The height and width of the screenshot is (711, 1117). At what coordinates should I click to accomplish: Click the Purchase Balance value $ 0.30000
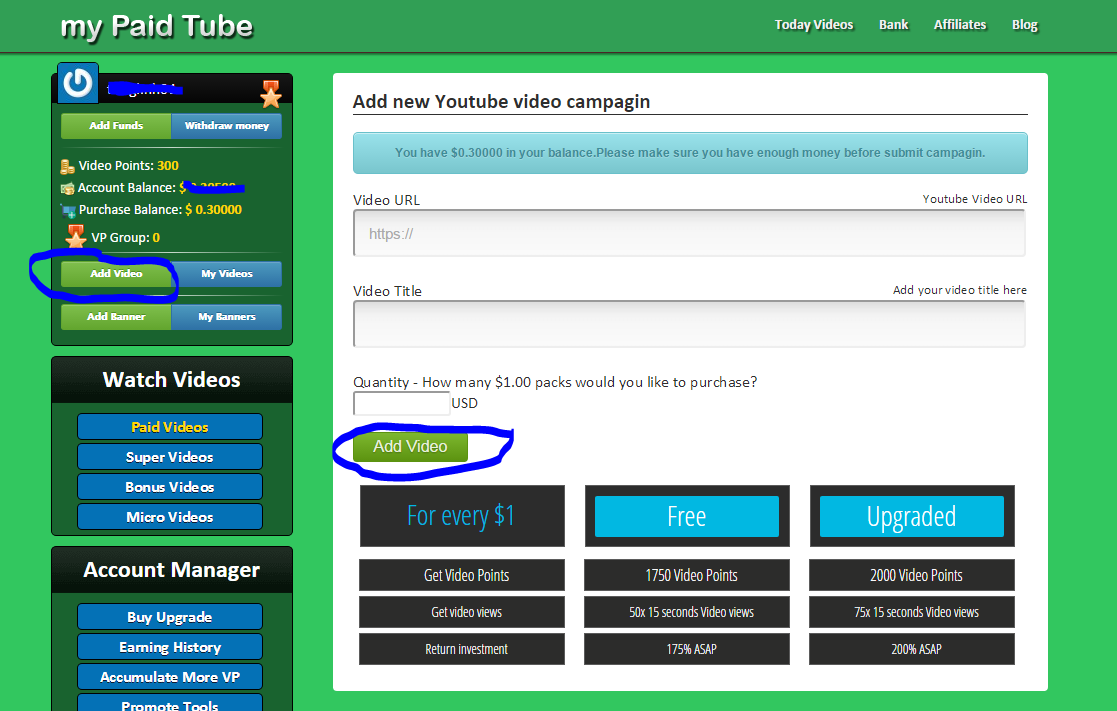point(213,209)
